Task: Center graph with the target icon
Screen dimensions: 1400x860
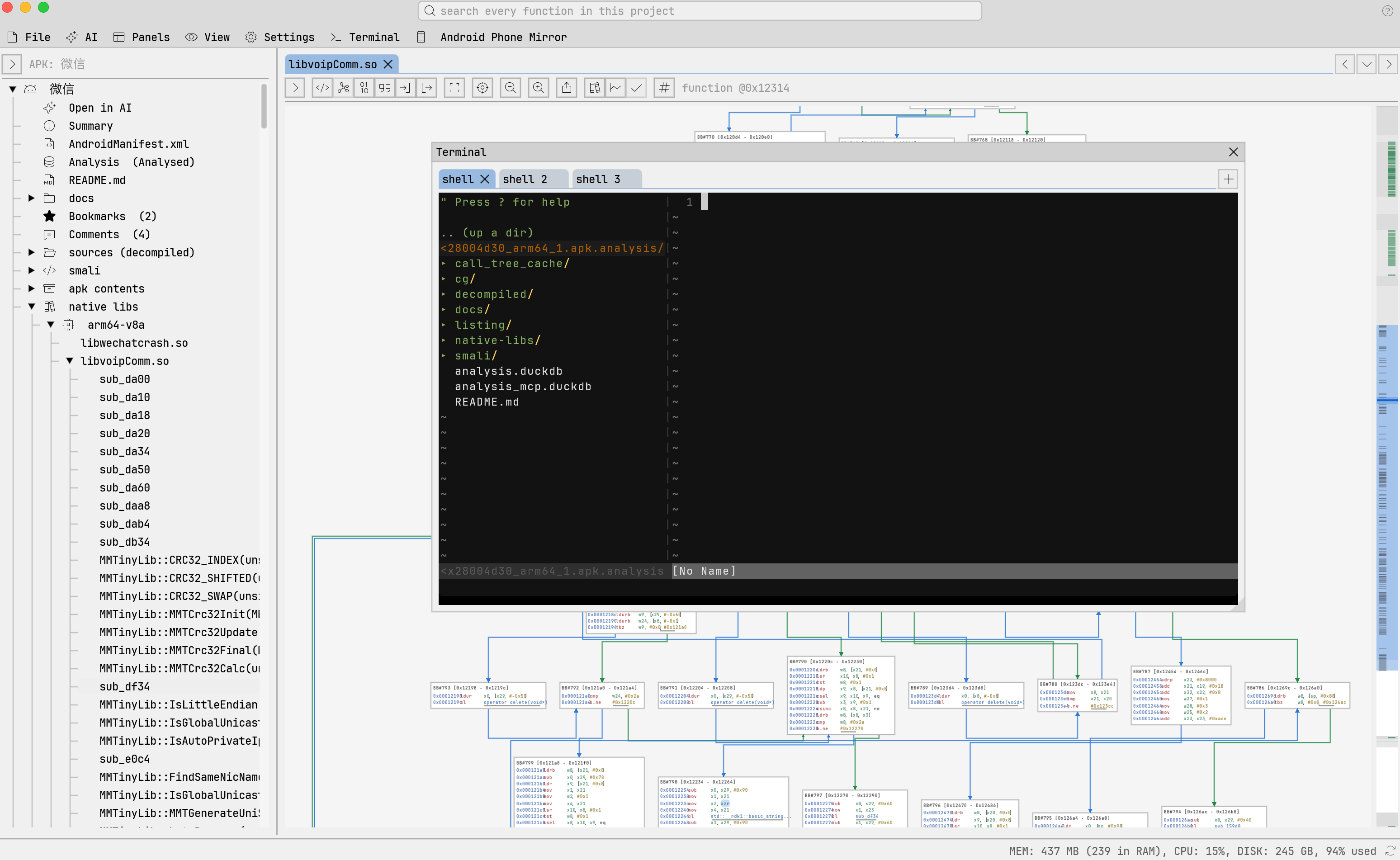Action: (x=482, y=88)
